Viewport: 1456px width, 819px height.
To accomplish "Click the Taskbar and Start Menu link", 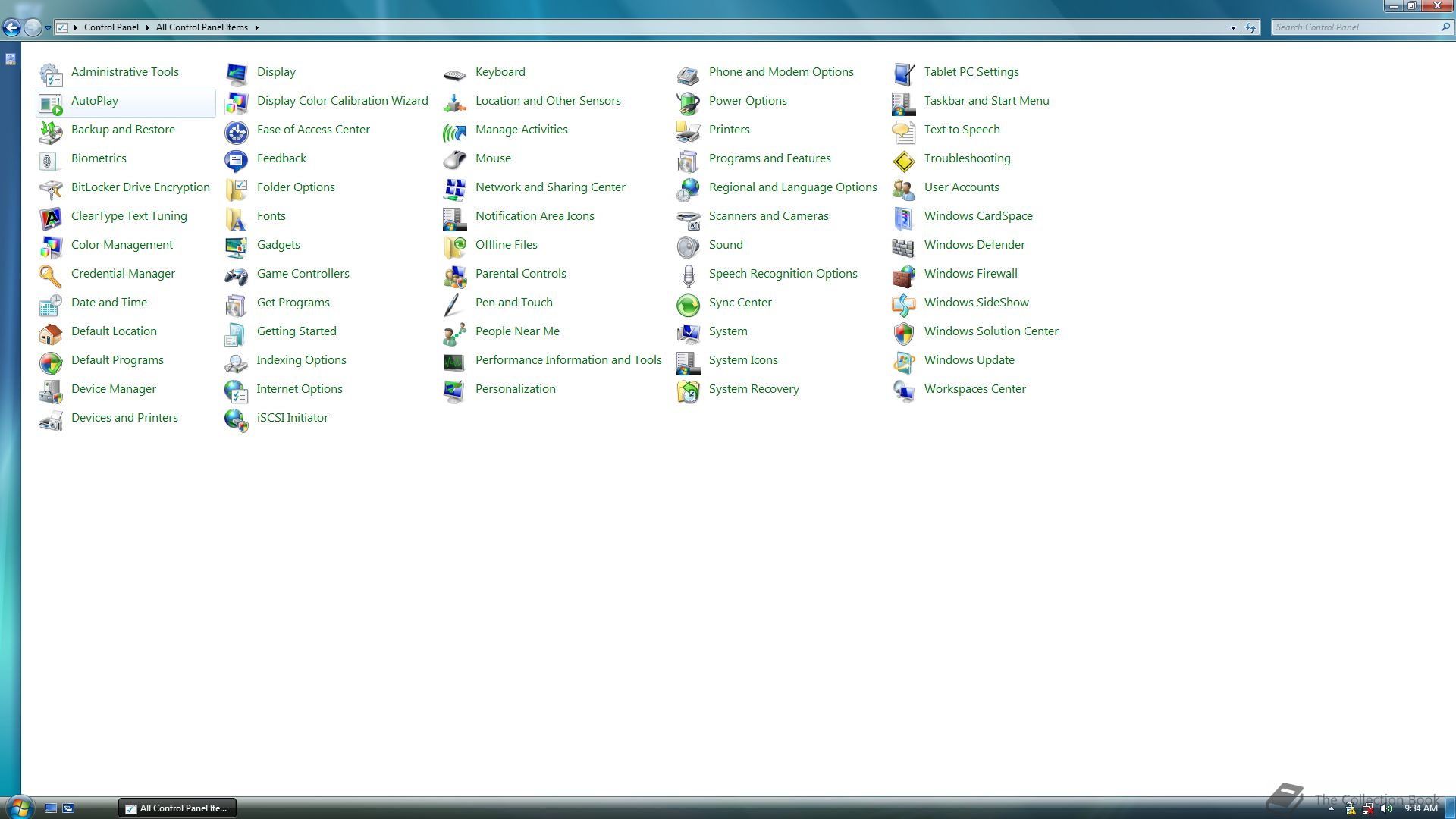I will (987, 100).
